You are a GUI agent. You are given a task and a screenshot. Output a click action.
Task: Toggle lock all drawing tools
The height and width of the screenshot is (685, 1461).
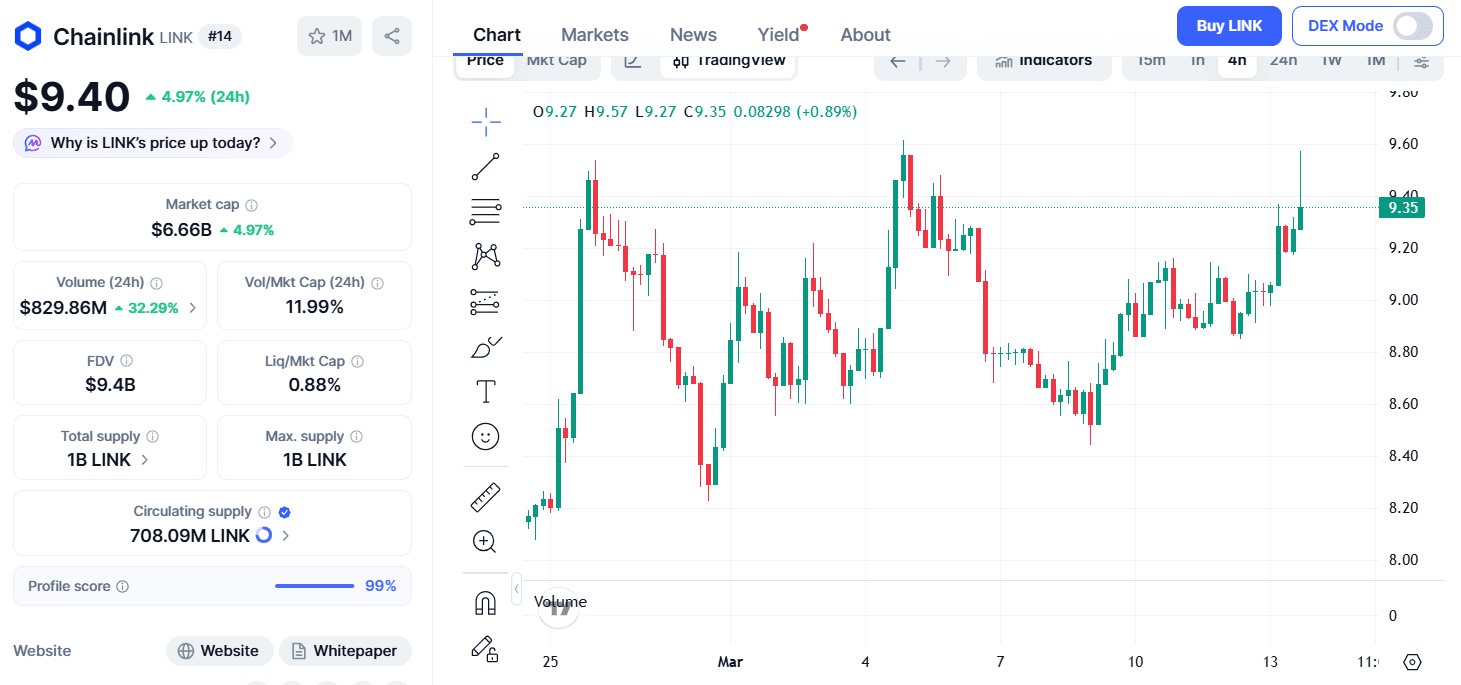(486, 649)
